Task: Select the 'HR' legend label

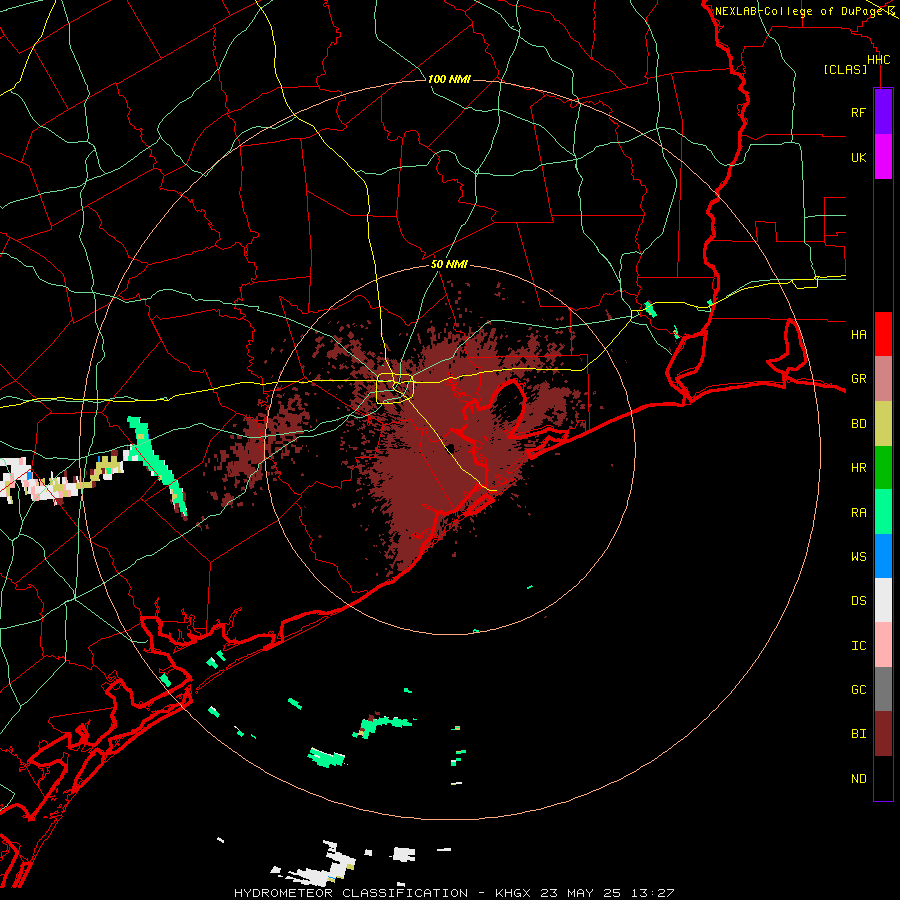Action: coord(858,468)
